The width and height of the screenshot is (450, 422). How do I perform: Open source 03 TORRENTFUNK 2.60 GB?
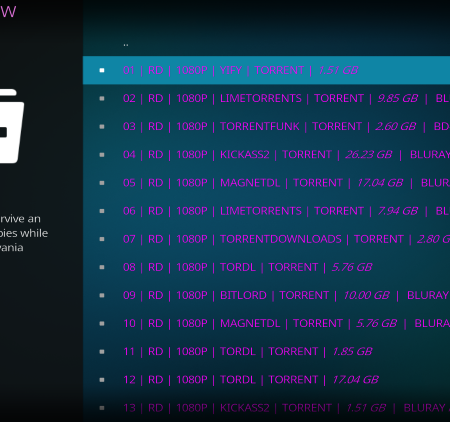tap(266, 127)
